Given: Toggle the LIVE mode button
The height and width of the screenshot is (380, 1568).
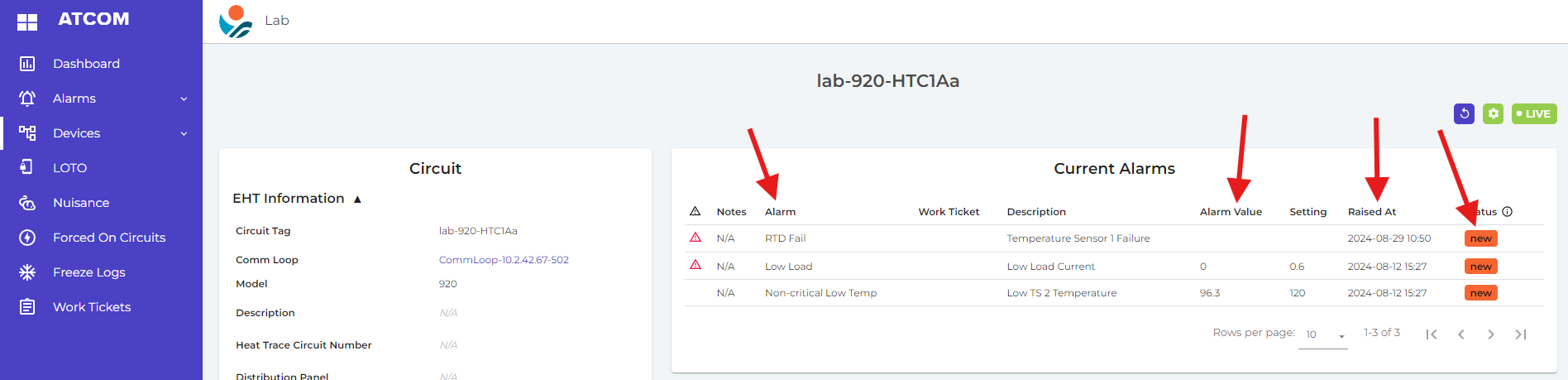Looking at the screenshot, I should [1534, 113].
